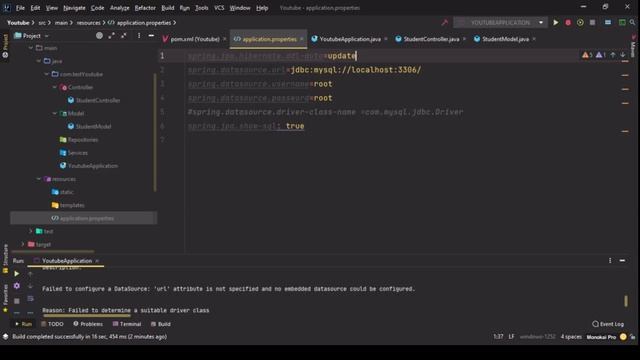Select StudentController in project tree
The width and height of the screenshot is (640, 360).
(x=98, y=100)
